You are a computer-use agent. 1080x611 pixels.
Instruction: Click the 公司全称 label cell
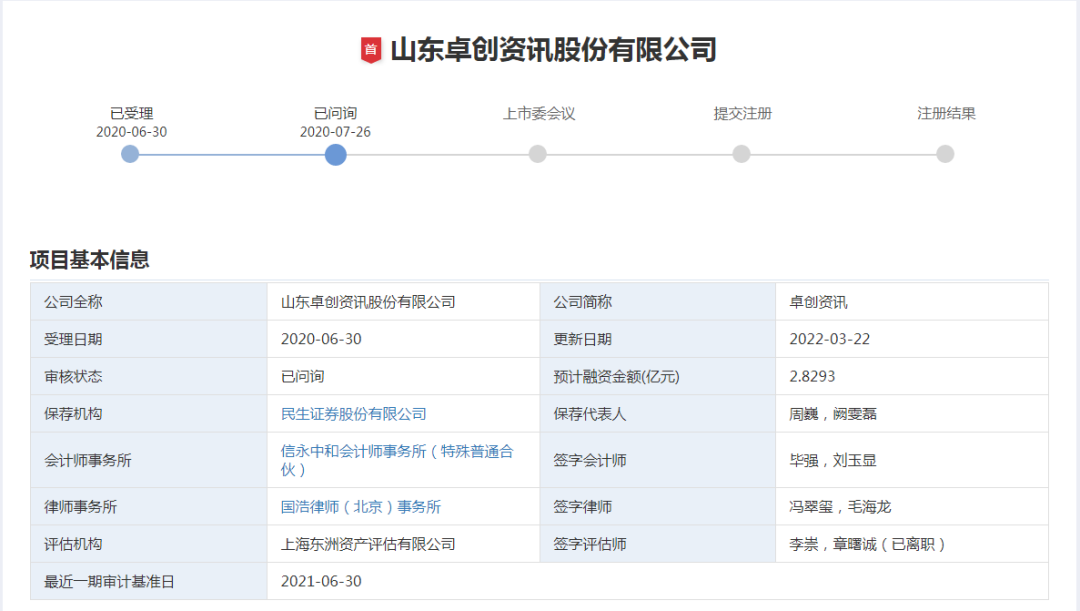click(149, 302)
